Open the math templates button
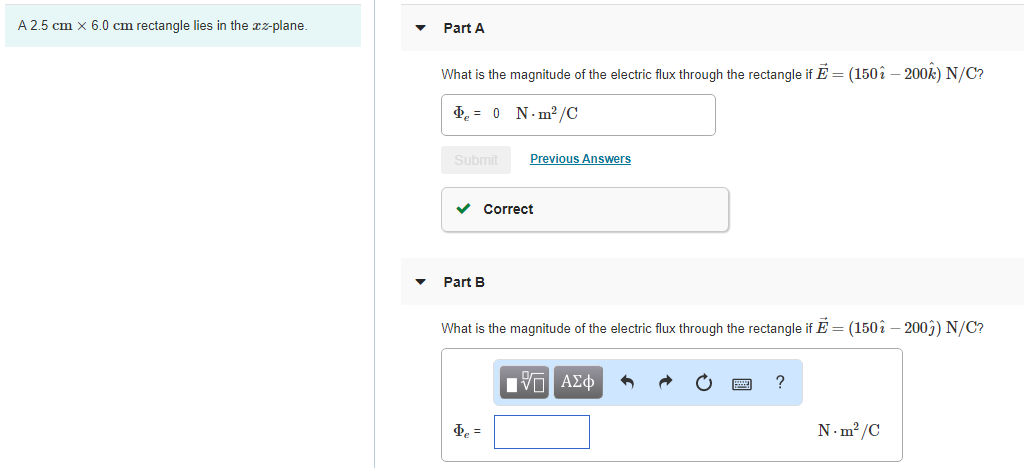 (526, 382)
